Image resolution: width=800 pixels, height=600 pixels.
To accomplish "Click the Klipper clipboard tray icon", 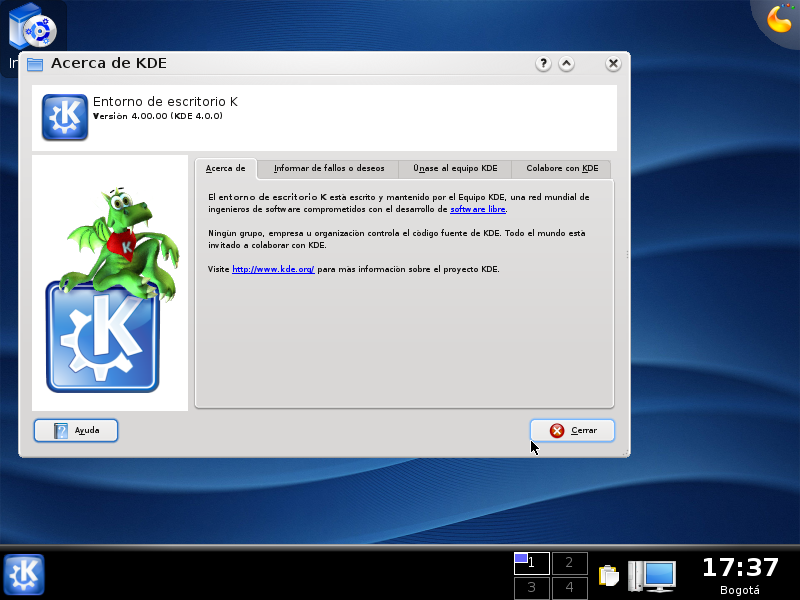I will tap(608, 575).
